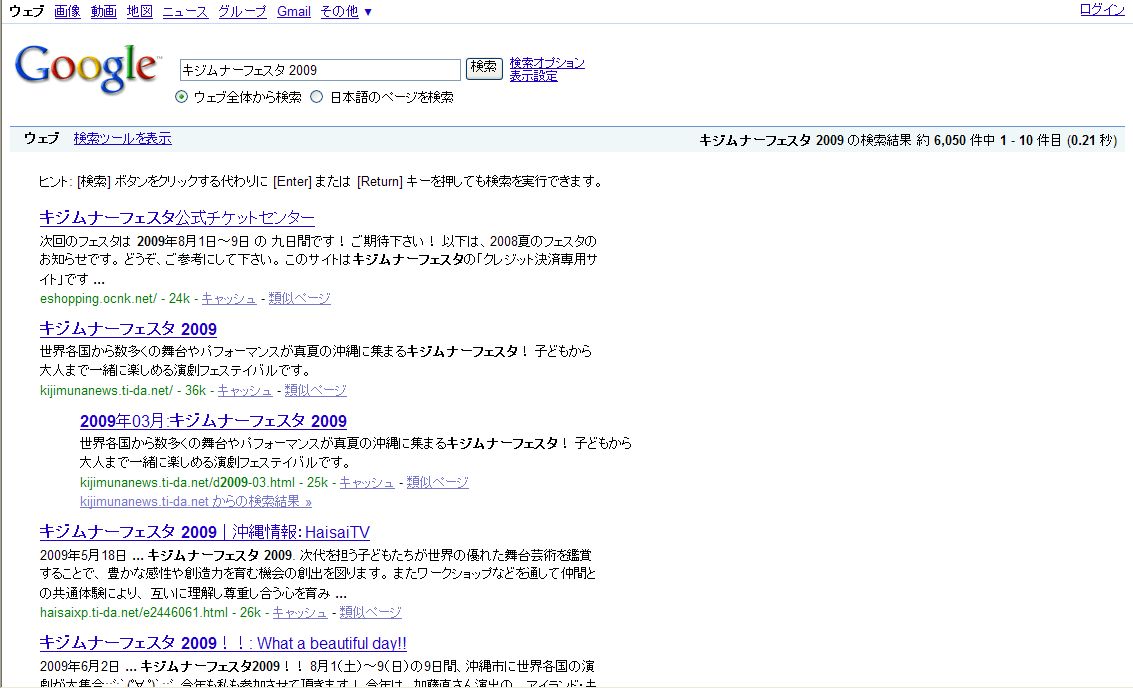The image size is (1133, 689).
Task: Click the ウェブ item in top navigation
Action: (x=27, y=12)
